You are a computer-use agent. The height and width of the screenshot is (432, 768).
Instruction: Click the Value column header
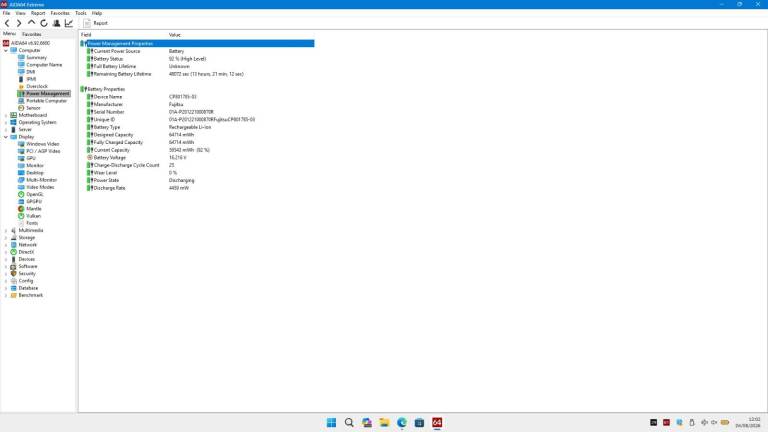(x=175, y=35)
